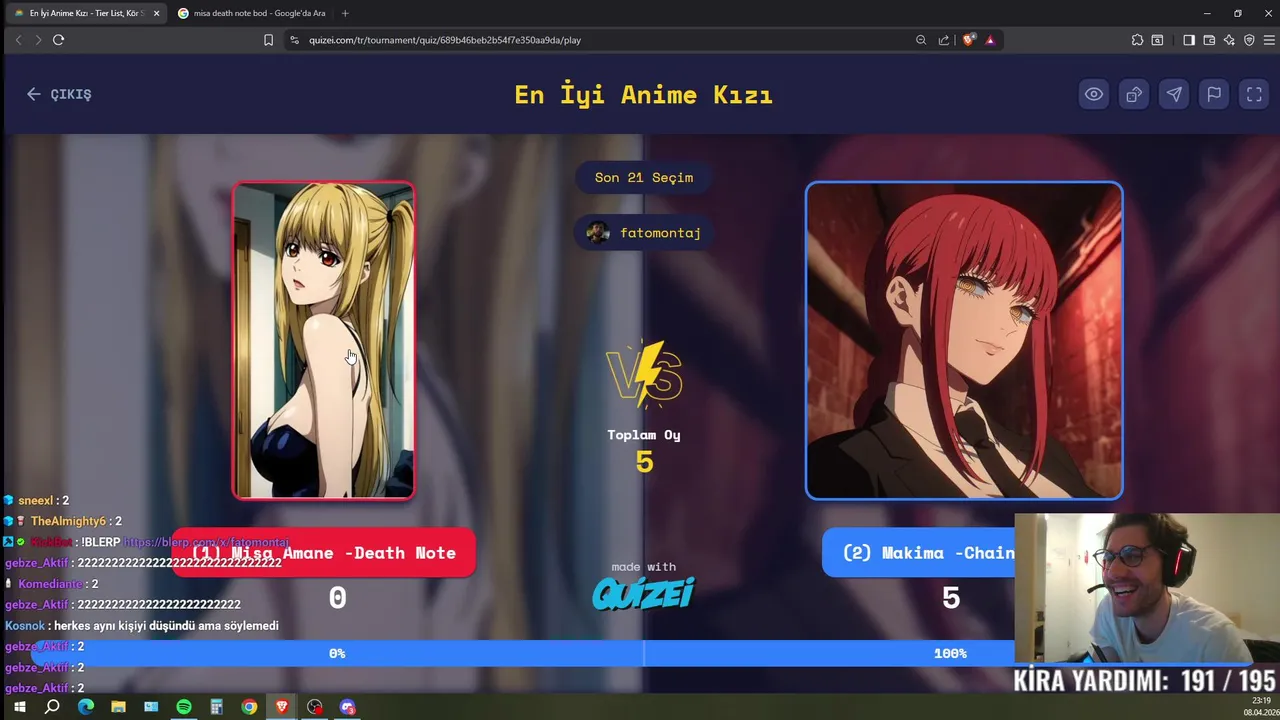Click the Quizei logo under made with
Image resolution: width=1280 pixels, height=720 pixels.
(x=643, y=593)
